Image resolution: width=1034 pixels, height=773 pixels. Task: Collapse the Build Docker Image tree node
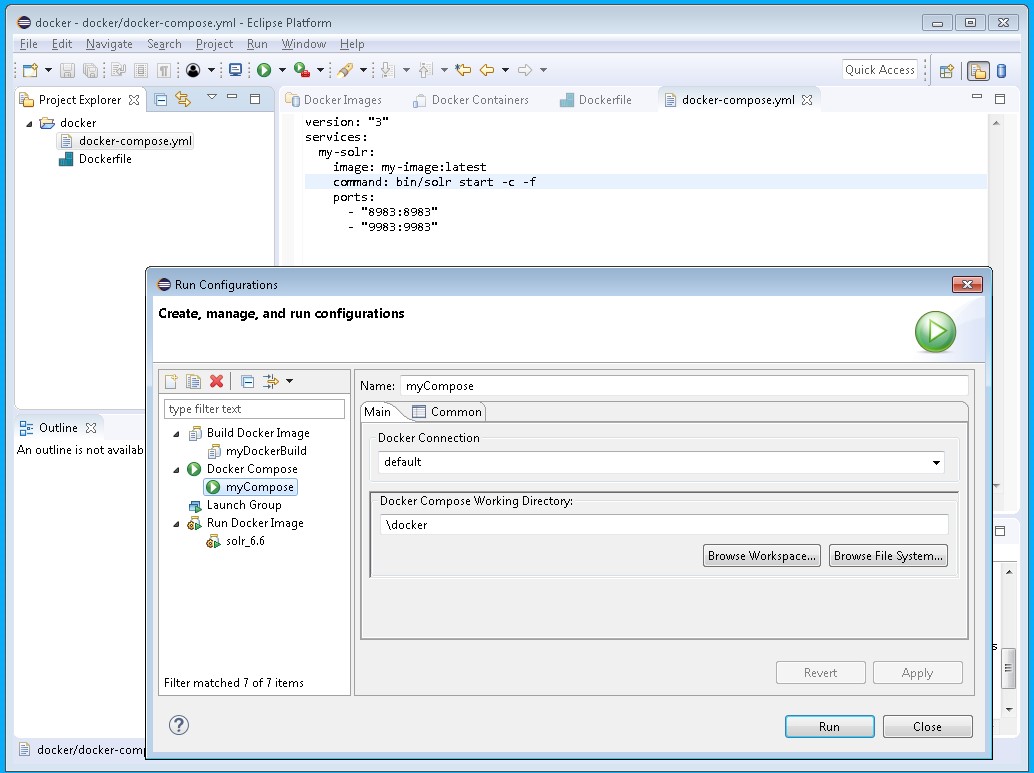pyautogui.click(x=178, y=434)
